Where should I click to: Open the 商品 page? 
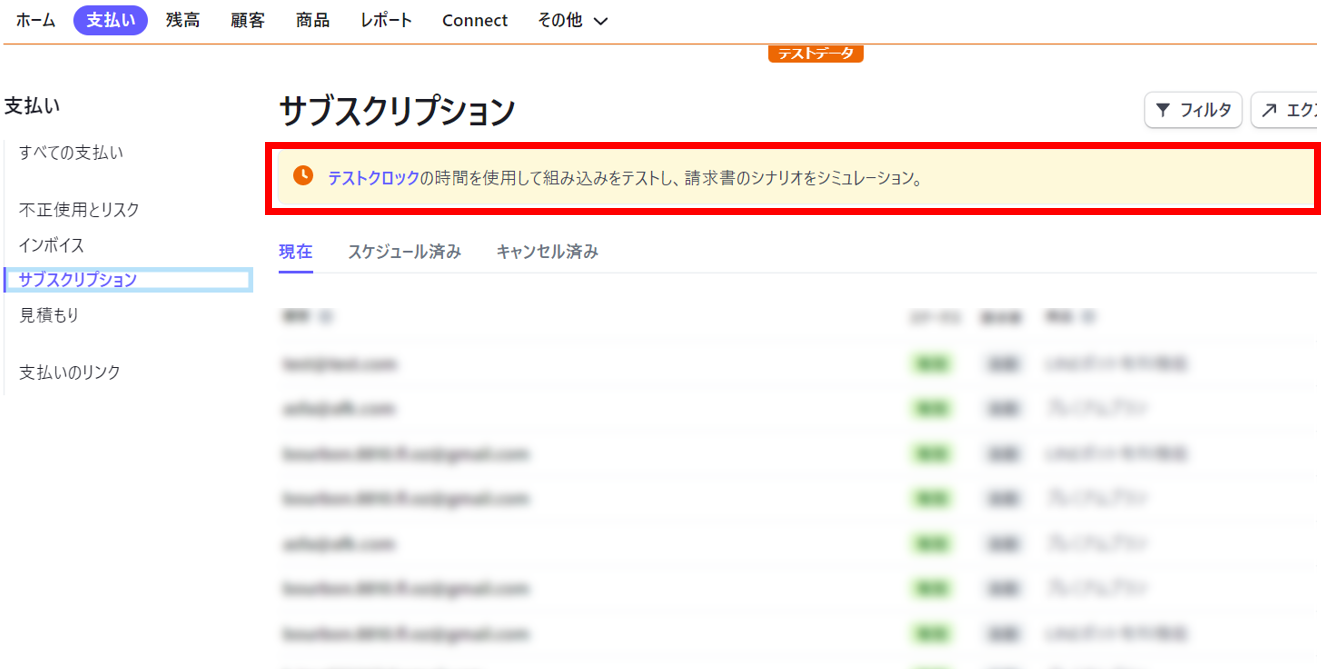coord(312,19)
